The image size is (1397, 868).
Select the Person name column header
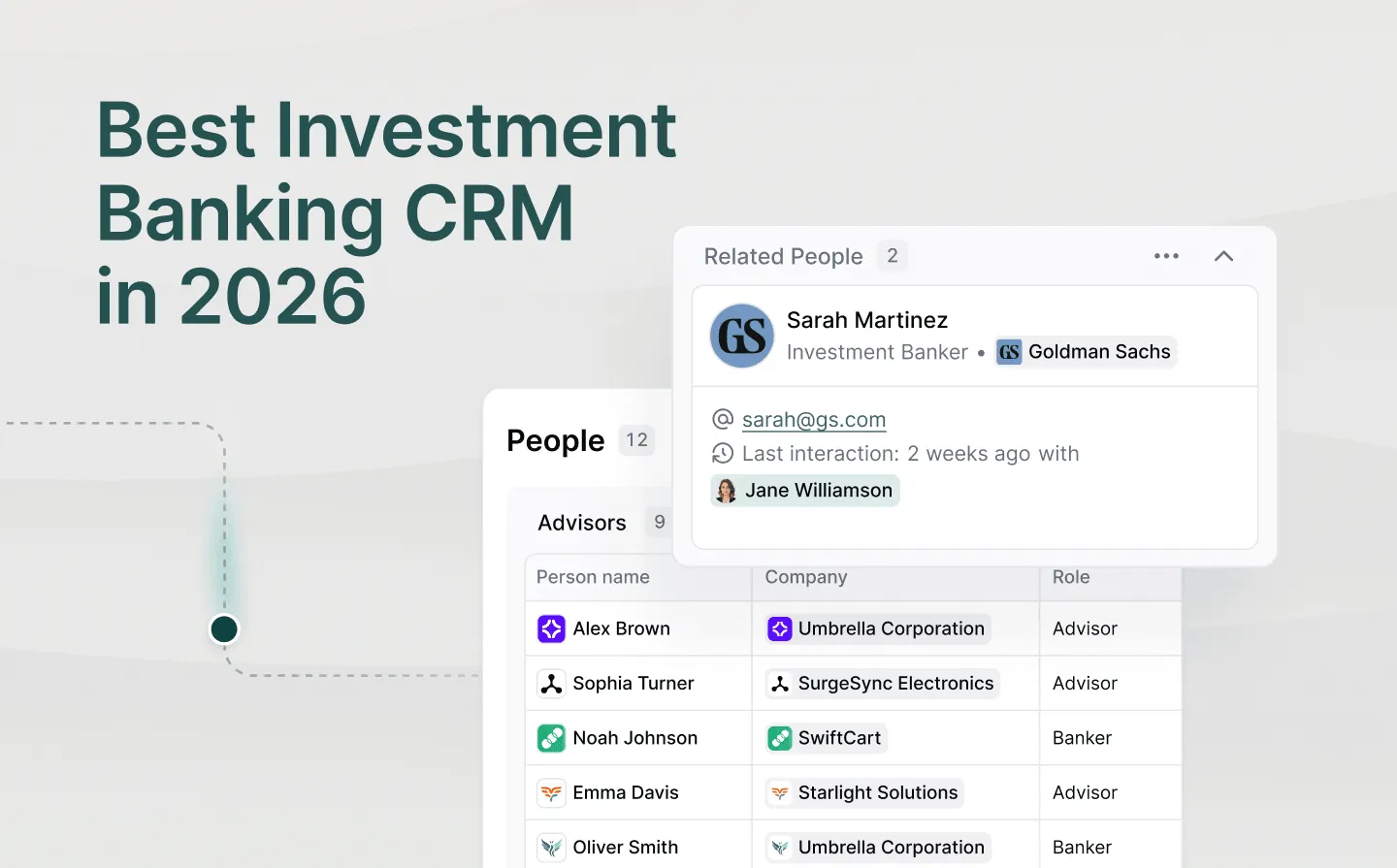(x=593, y=577)
